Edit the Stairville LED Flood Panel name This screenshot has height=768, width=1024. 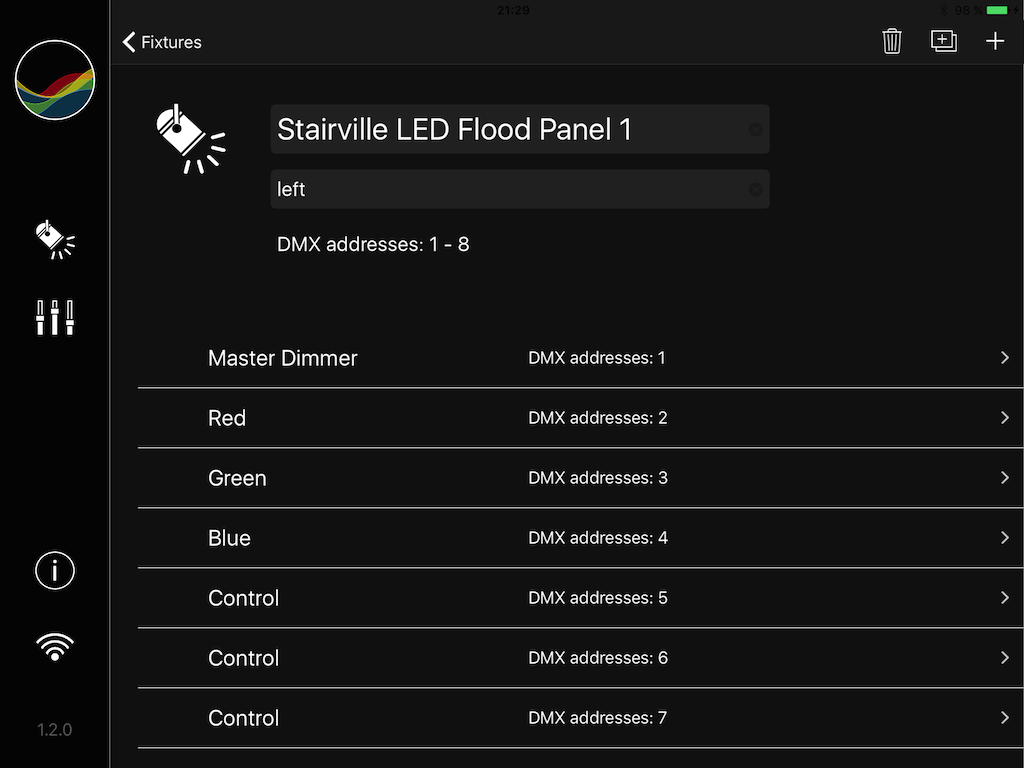(x=500, y=130)
